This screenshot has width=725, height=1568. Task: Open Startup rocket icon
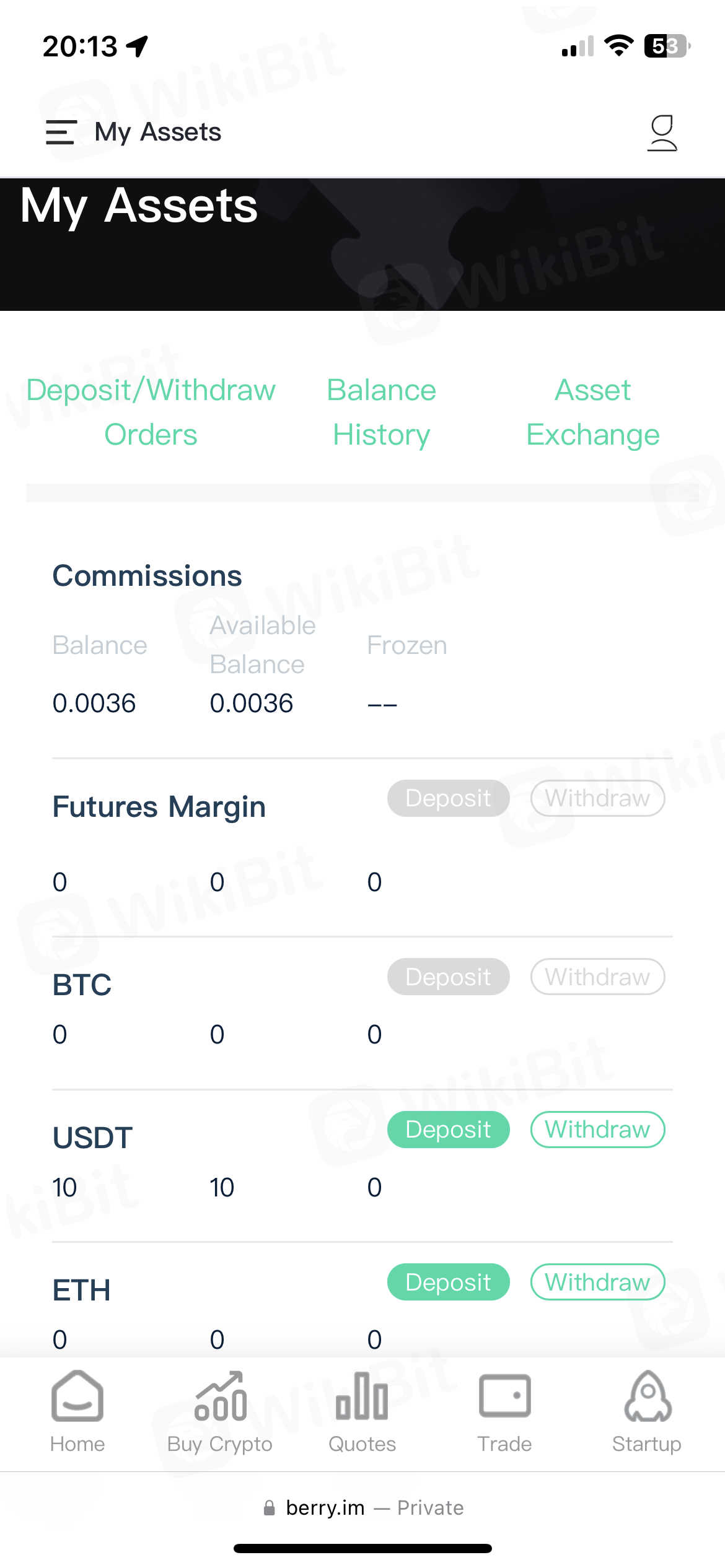(647, 1398)
